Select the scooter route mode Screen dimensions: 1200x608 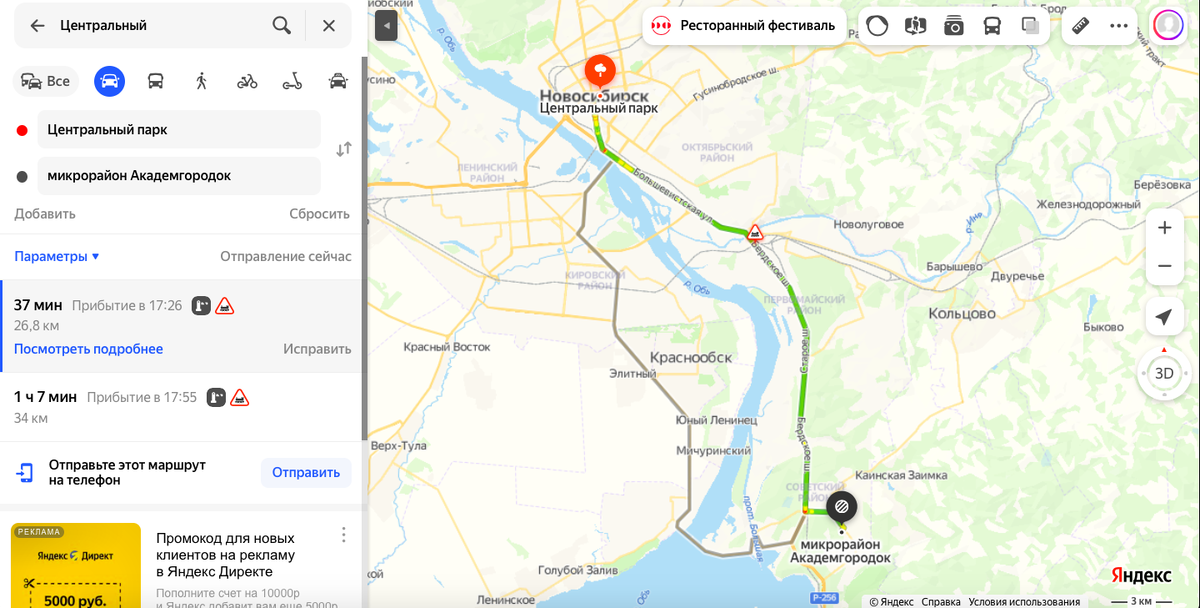pos(292,81)
